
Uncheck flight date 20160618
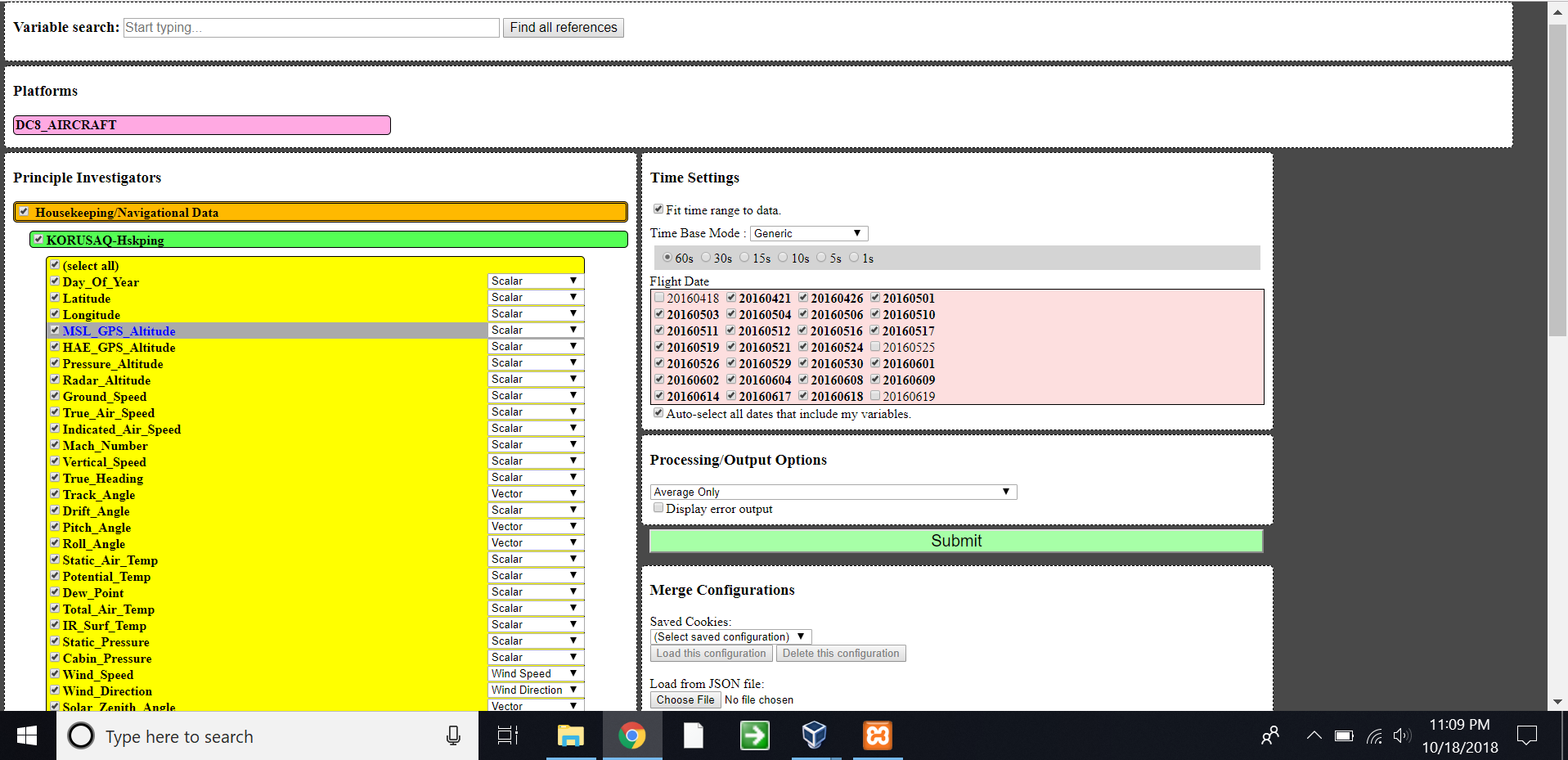point(803,395)
